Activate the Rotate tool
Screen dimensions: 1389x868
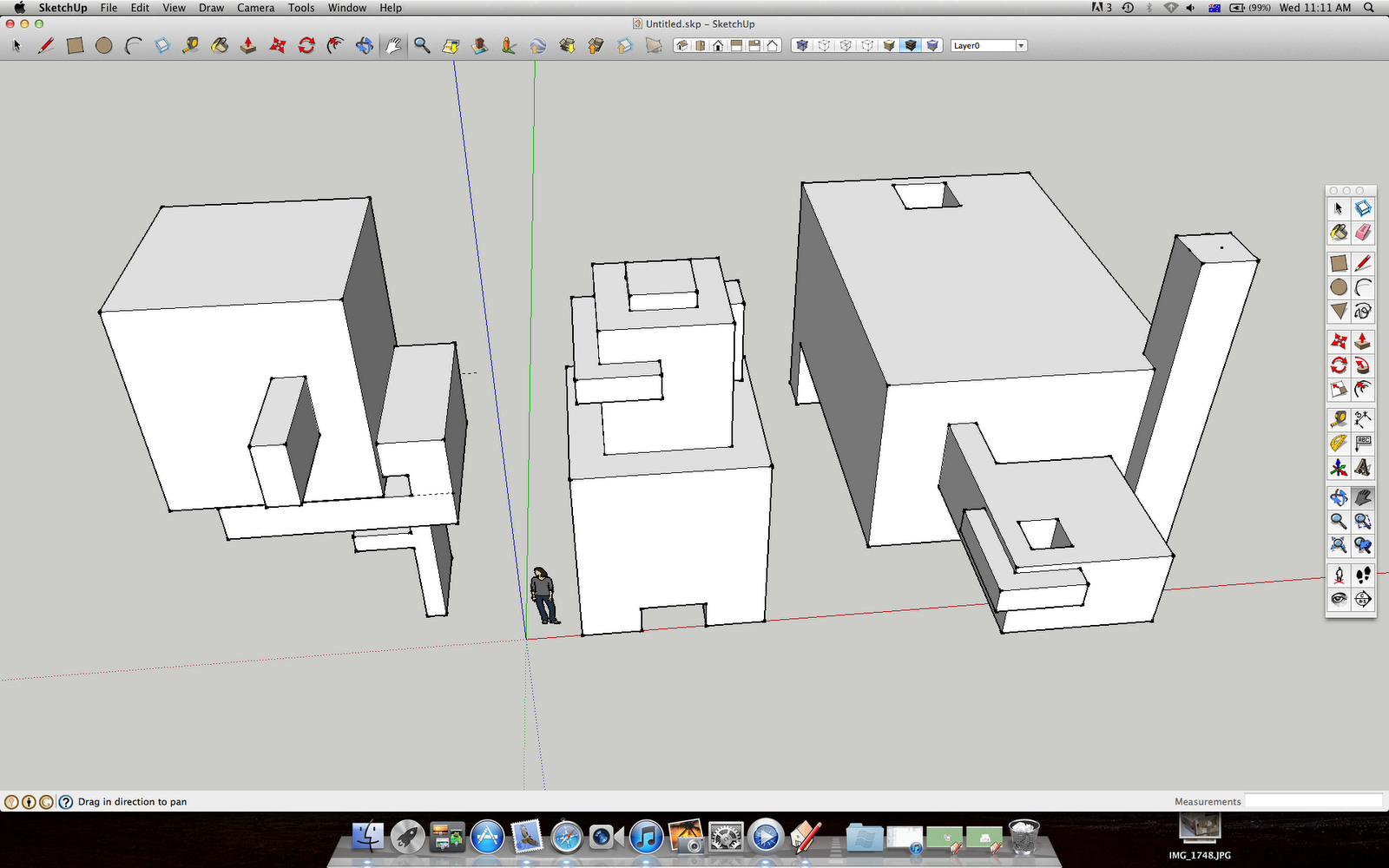point(1338,366)
